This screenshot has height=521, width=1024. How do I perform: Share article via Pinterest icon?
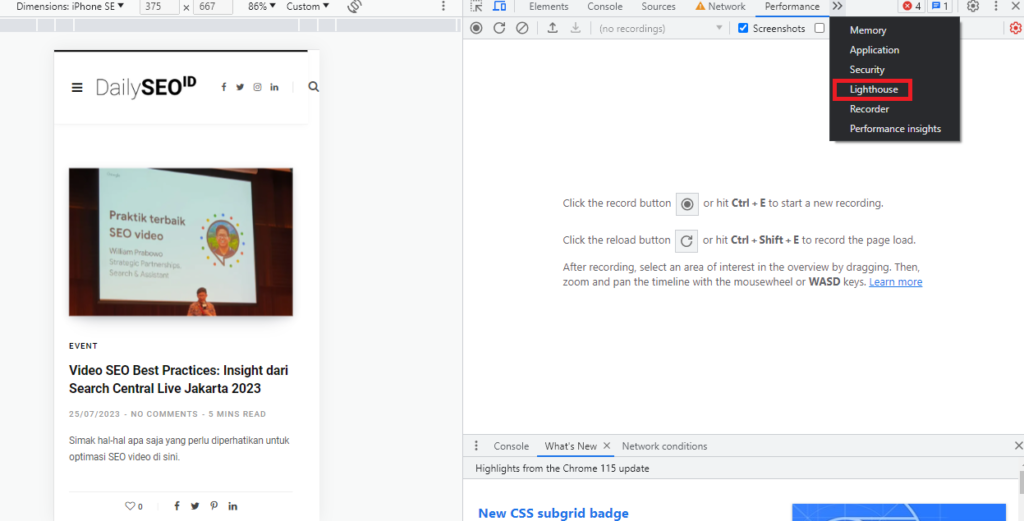214,506
